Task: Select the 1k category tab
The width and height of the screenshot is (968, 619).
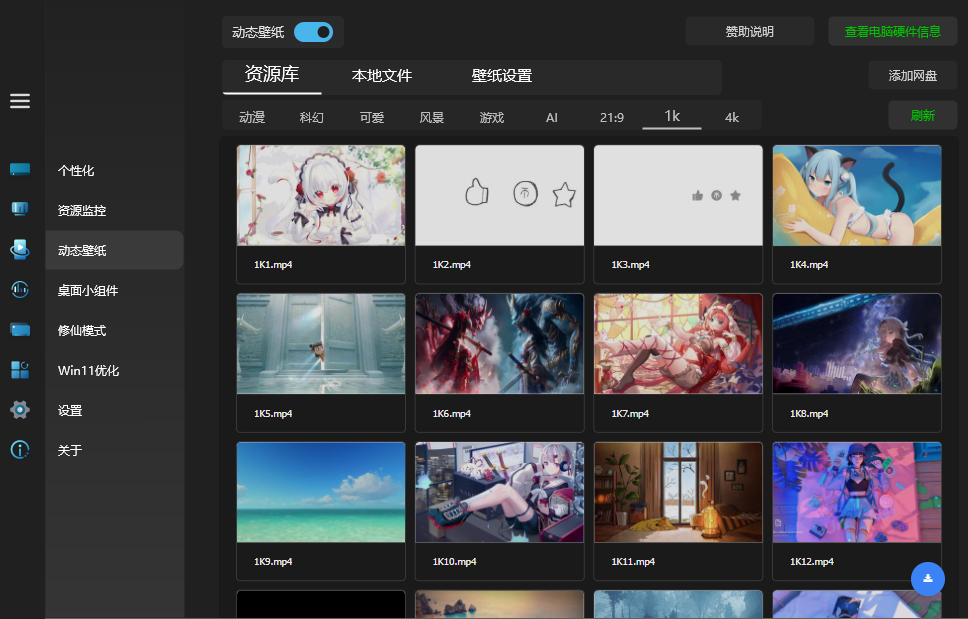Action: [x=672, y=116]
